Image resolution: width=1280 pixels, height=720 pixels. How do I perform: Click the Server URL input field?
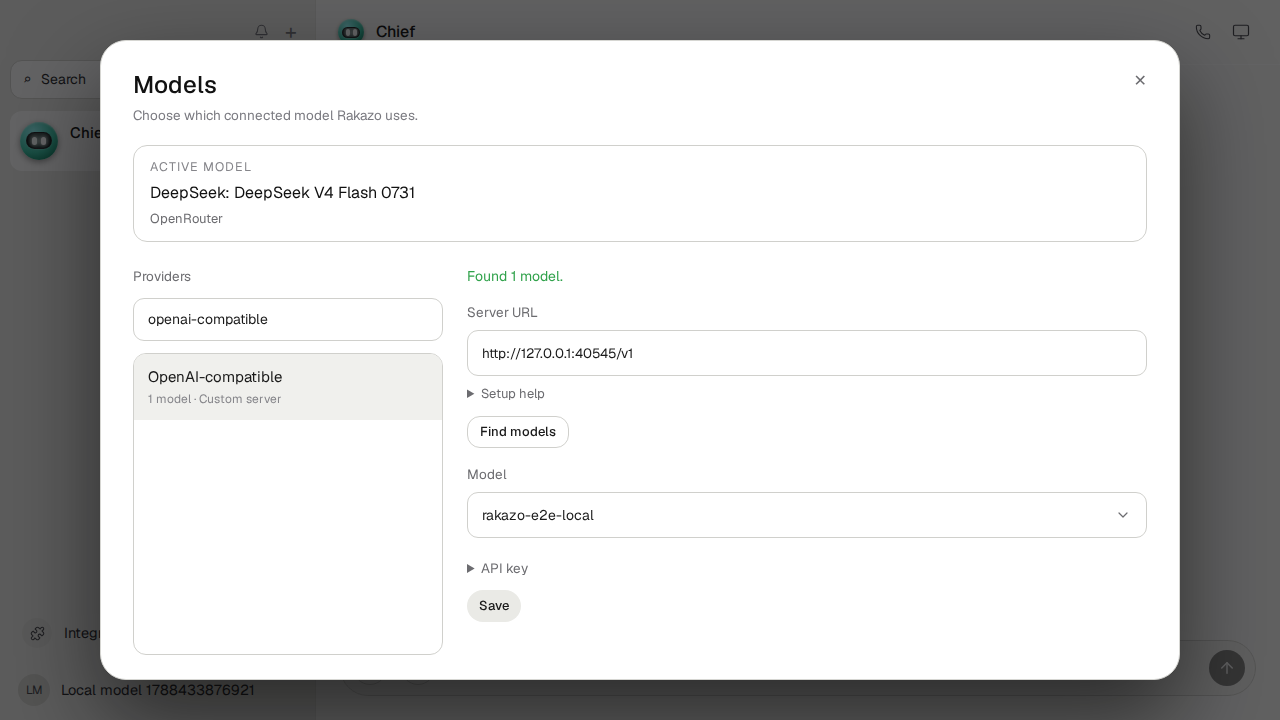(807, 353)
